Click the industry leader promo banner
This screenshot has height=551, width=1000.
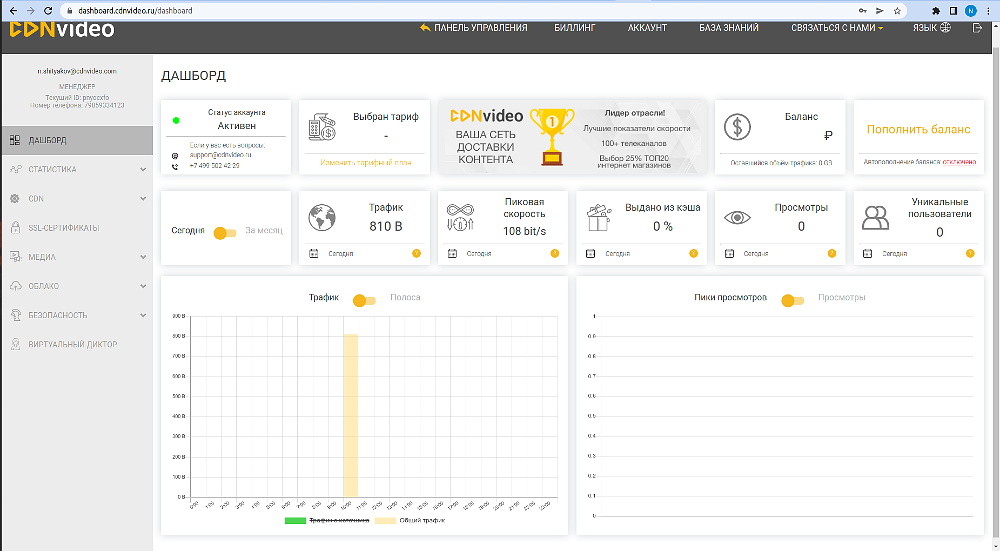[x=573, y=137]
